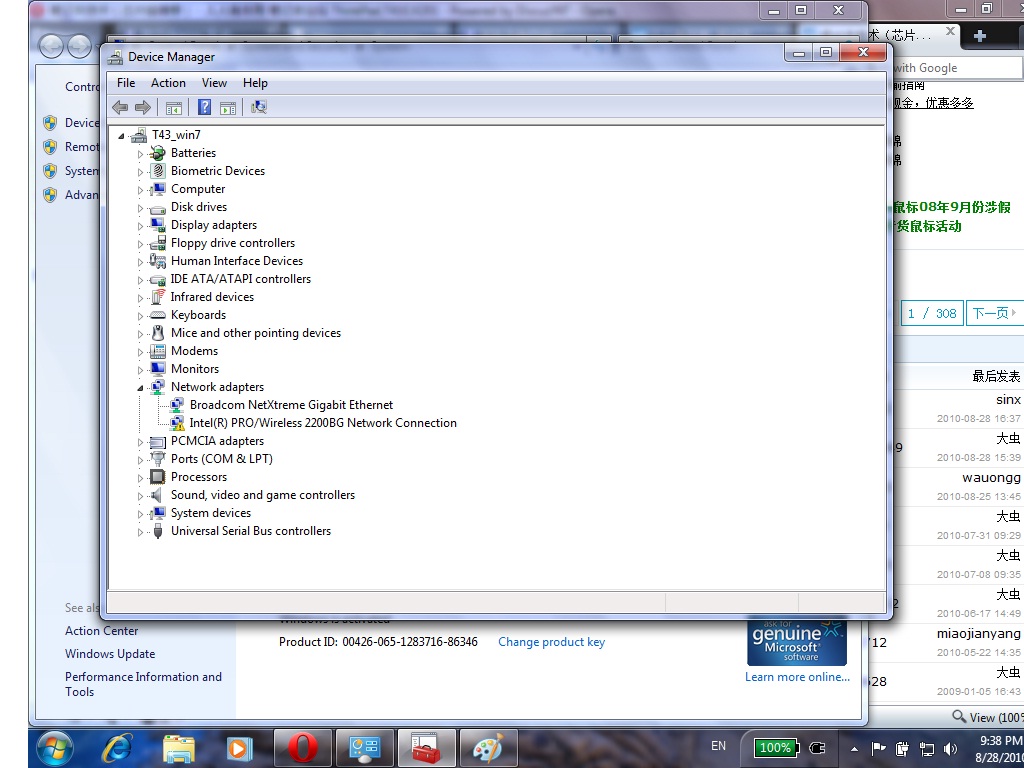Open the Help menu
The image size is (1024, 768).
[x=255, y=83]
